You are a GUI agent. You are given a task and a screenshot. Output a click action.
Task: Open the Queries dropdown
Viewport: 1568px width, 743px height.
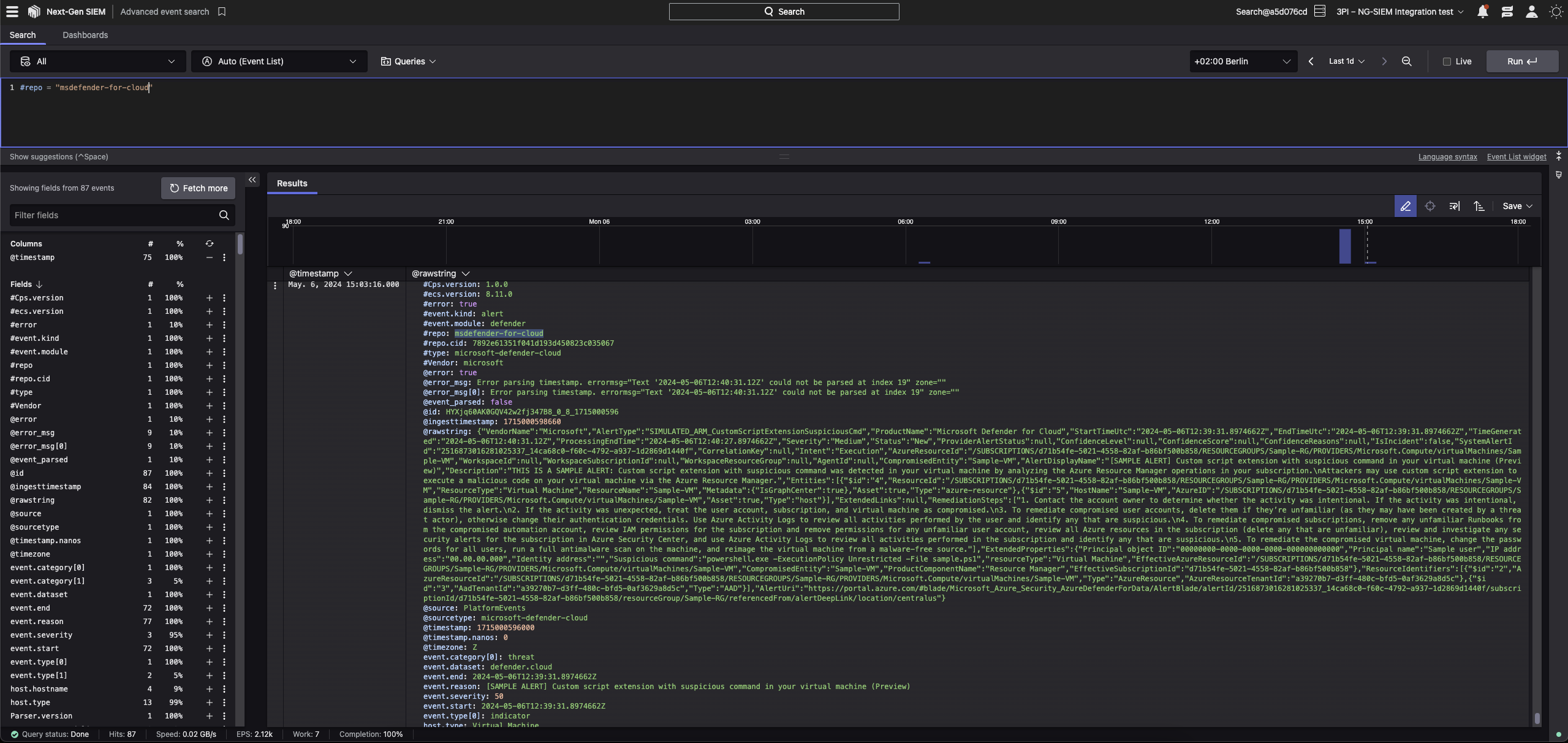pos(408,61)
